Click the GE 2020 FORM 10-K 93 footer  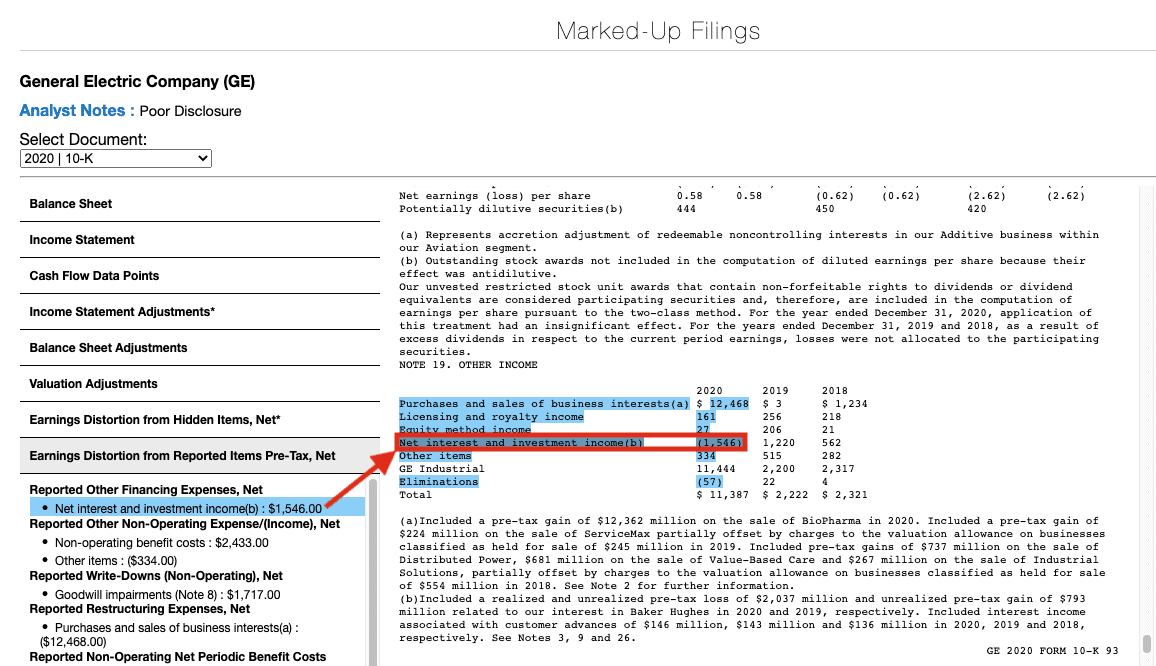pyautogui.click(x=1052, y=651)
